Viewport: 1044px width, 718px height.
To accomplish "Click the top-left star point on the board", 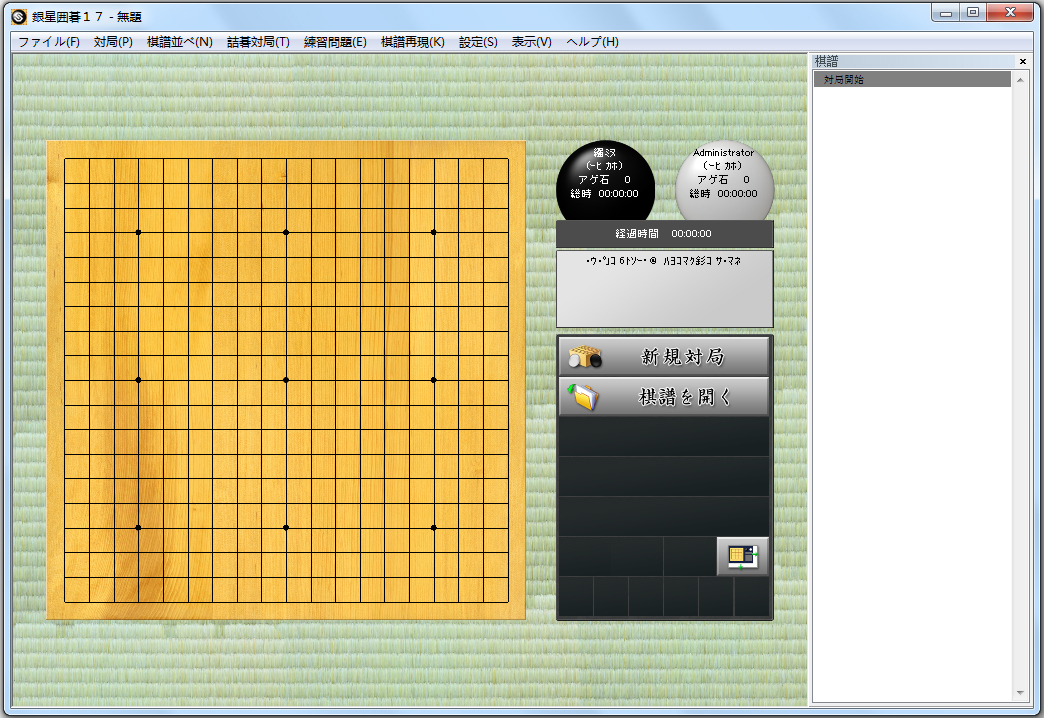I will tap(137, 231).
